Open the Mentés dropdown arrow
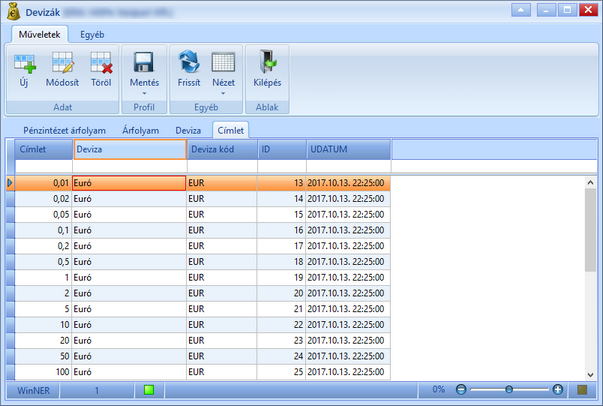The height and width of the screenshot is (406, 603). (x=144, y=93)
